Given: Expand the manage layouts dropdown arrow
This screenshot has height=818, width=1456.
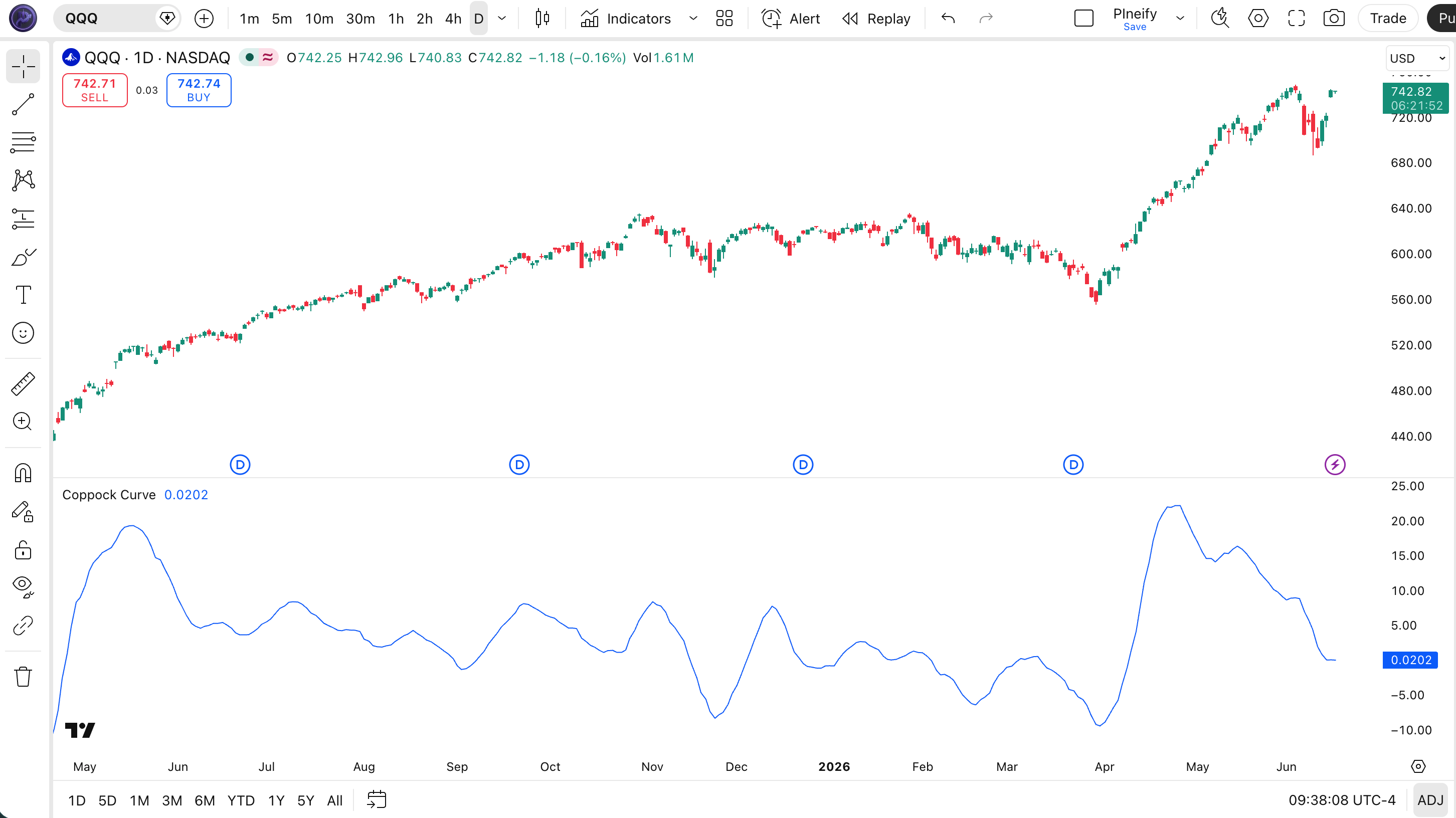Looking at the screenshot, I should point(1180,19).
